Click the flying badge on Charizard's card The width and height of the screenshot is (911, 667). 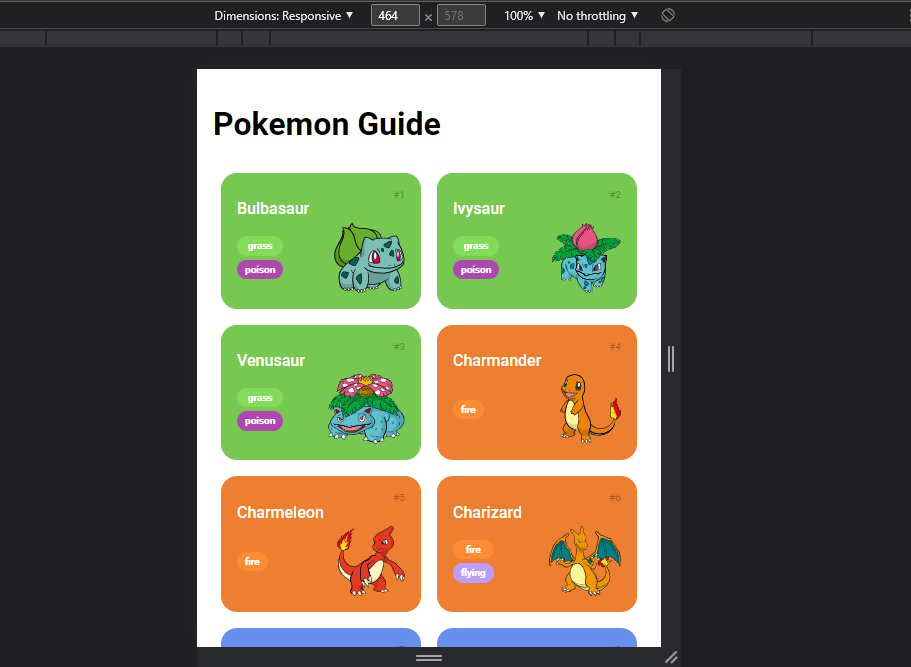point(473,573)
